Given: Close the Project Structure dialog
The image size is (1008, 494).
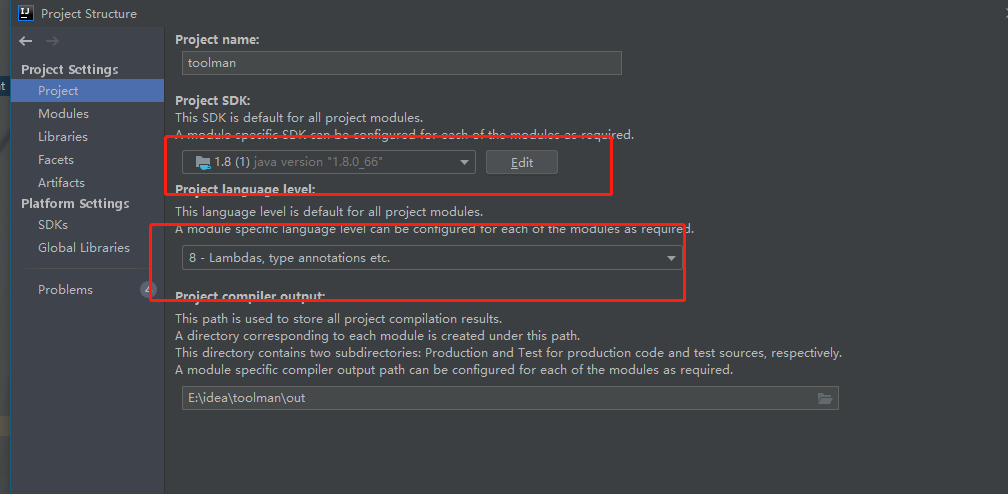Looking at the screenshot, I should point(1005,12).
